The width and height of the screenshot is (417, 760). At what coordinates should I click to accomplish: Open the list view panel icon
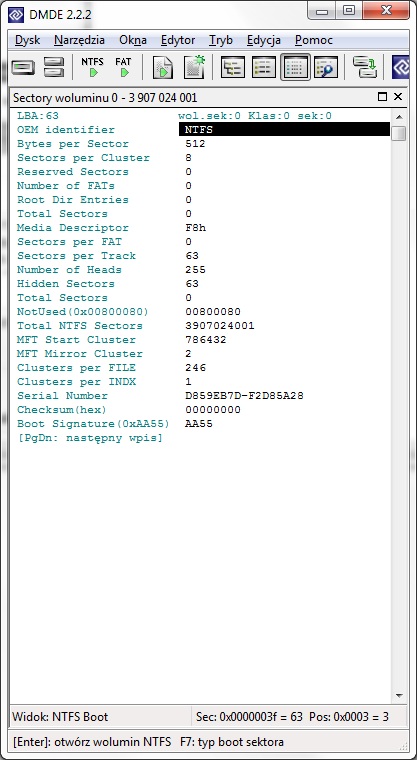264,67
